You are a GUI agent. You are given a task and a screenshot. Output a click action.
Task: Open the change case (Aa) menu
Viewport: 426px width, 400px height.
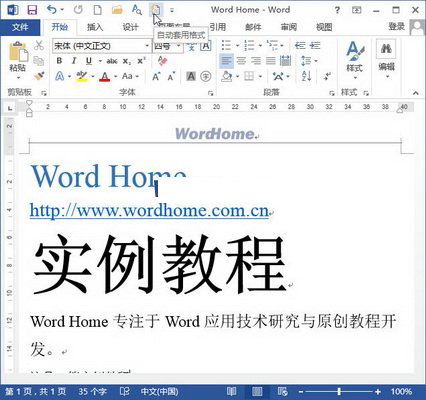point(130,76)
